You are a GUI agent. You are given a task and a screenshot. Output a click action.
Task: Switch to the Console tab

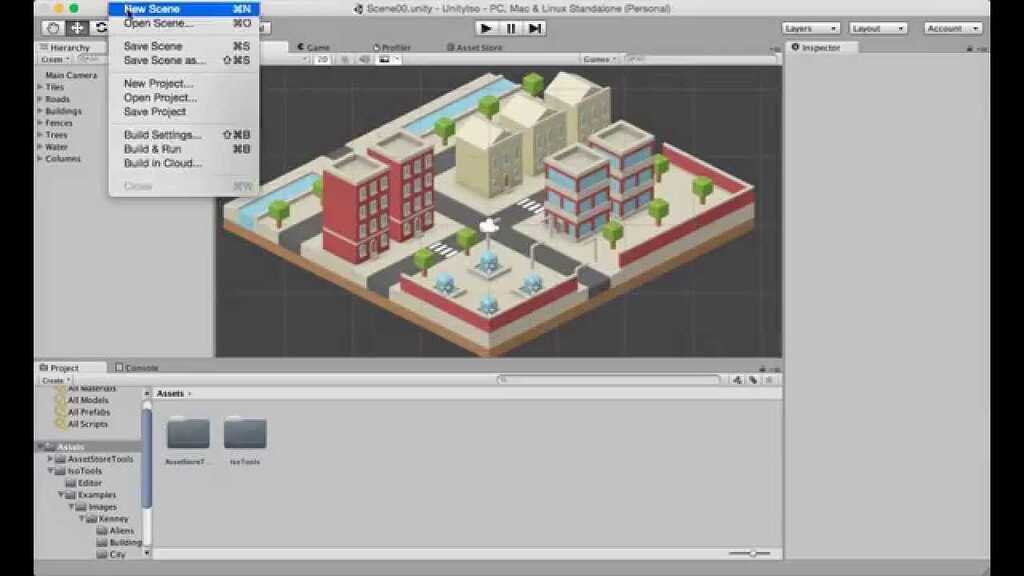point(140,367)
